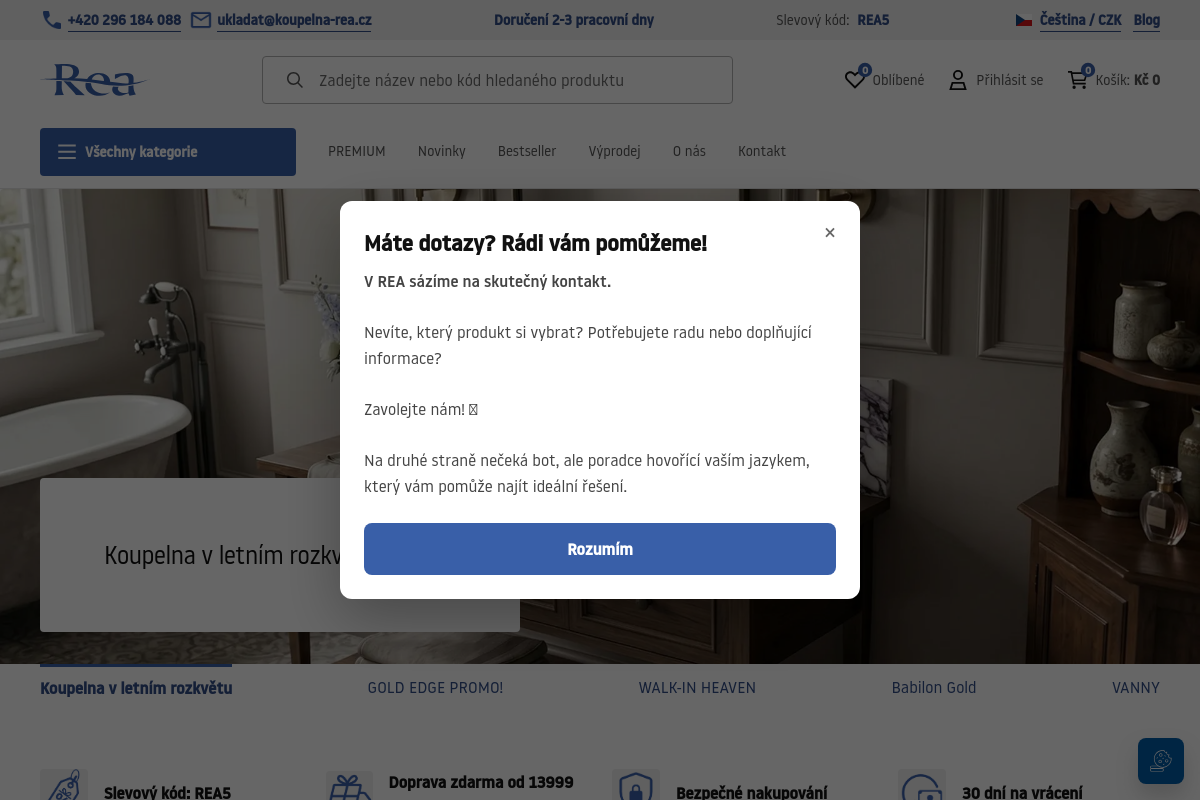
Task: Open the PREMIUM menu item
Action: click(x=357, y=151)
